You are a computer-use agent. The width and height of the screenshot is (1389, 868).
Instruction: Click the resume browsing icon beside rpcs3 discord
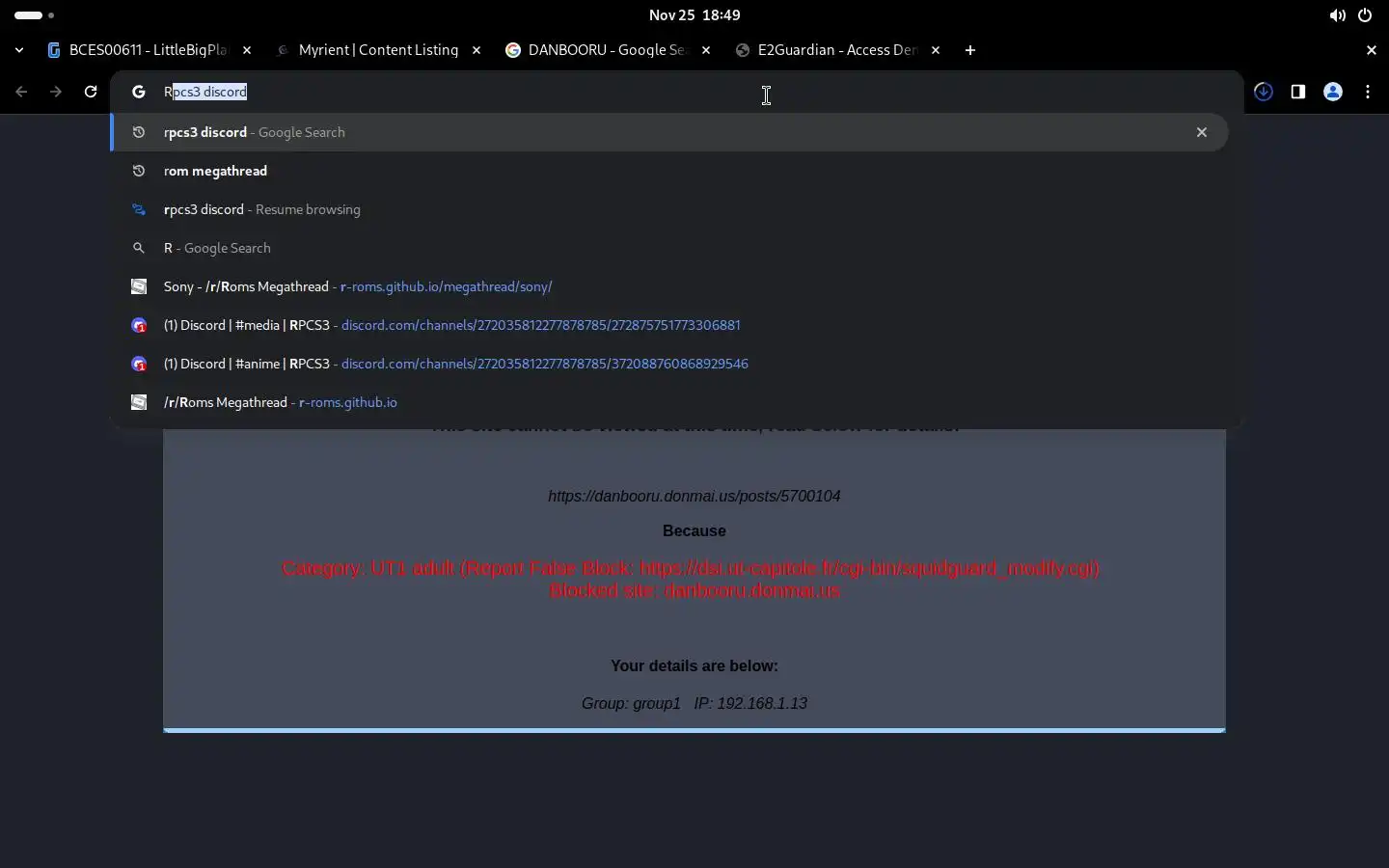[x=139, y=209]
